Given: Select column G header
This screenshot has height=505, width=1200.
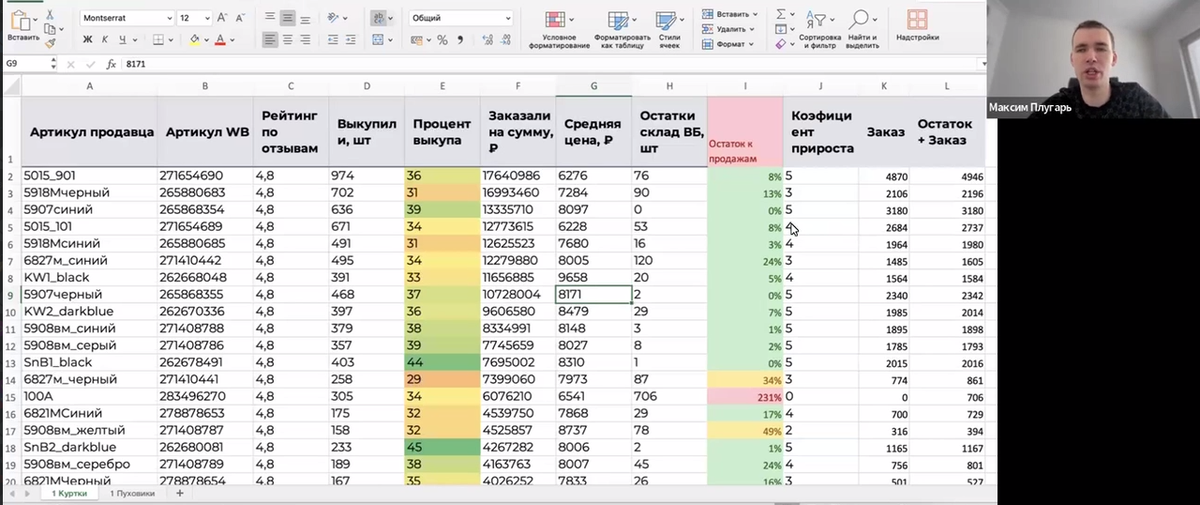Looking at the screenshot, I should (x=594, y=86).
